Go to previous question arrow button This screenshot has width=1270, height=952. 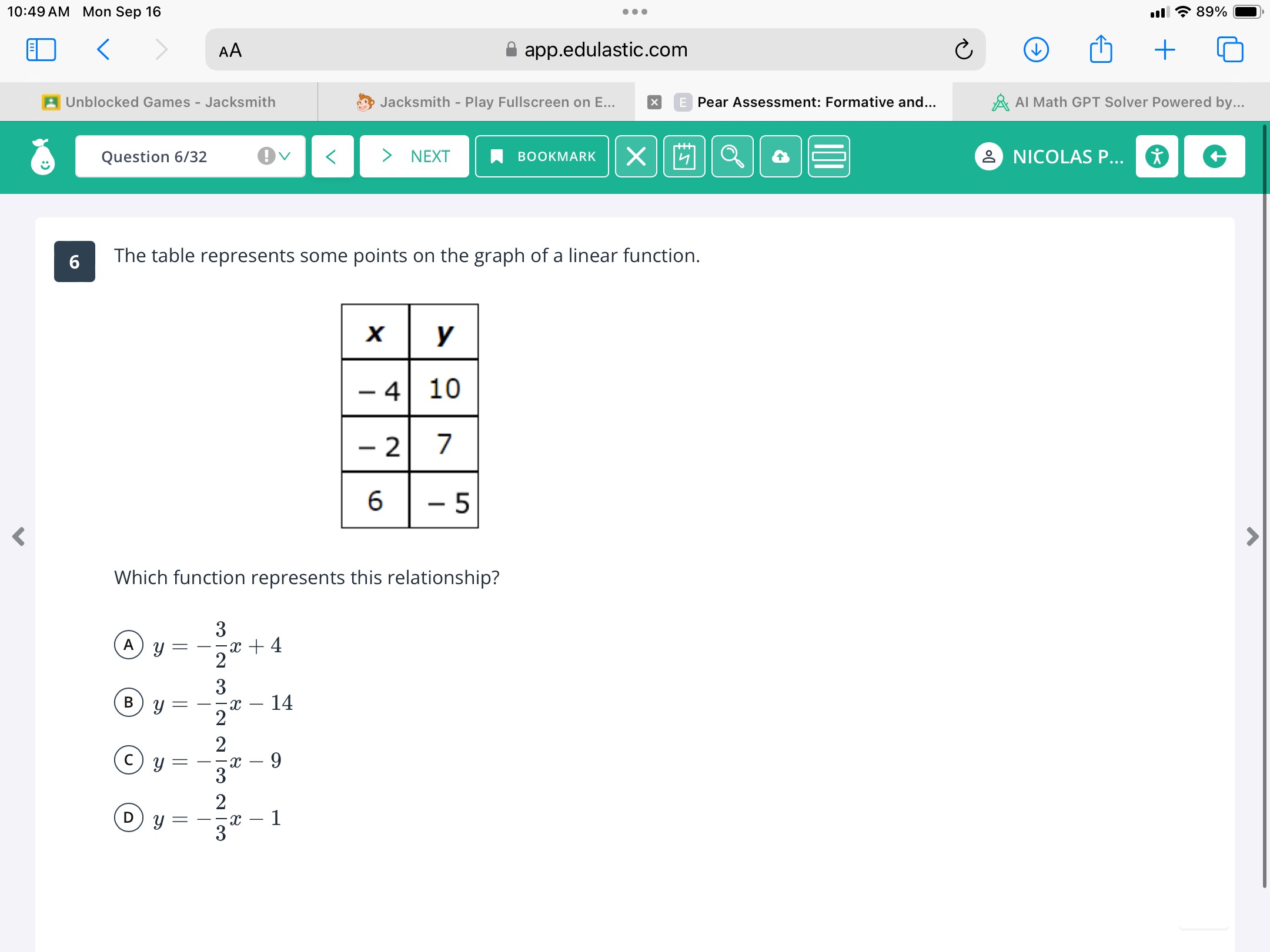(x=332, y=156)
